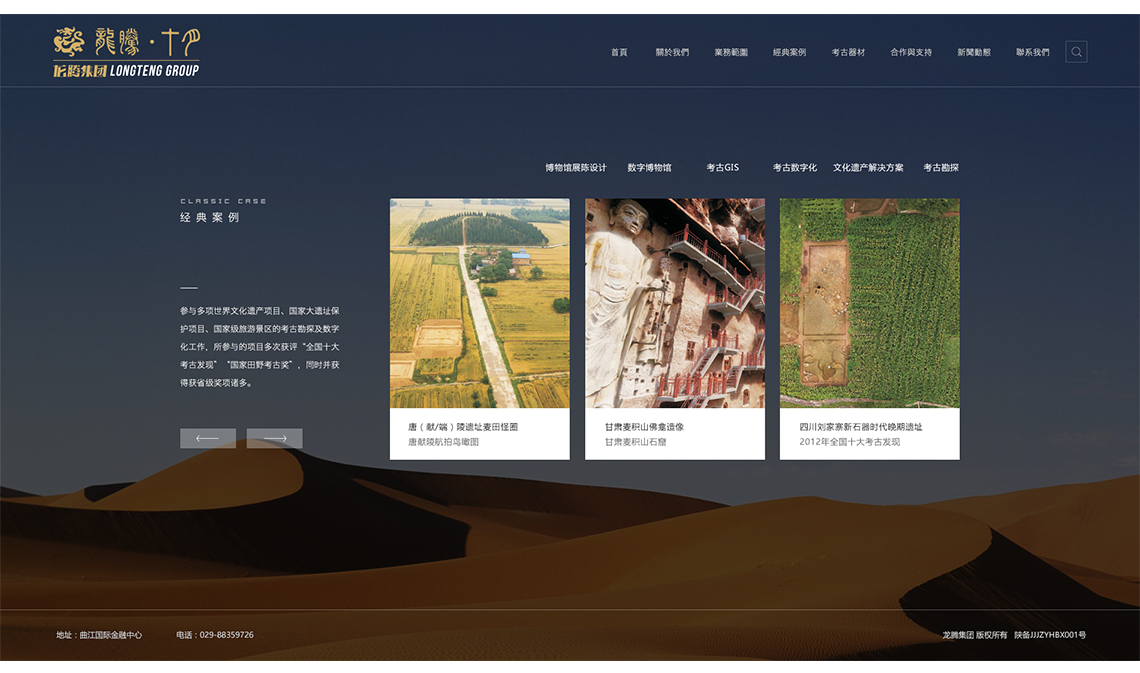Select 經典案例 in the top menu

pyautogui.click(x=789, y=52)
